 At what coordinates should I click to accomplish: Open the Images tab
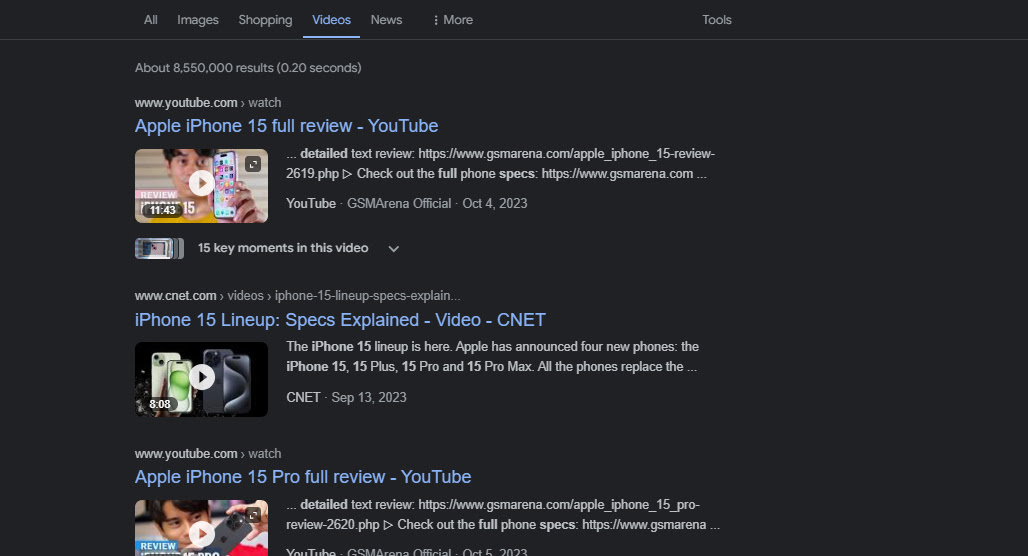(197, 20)
